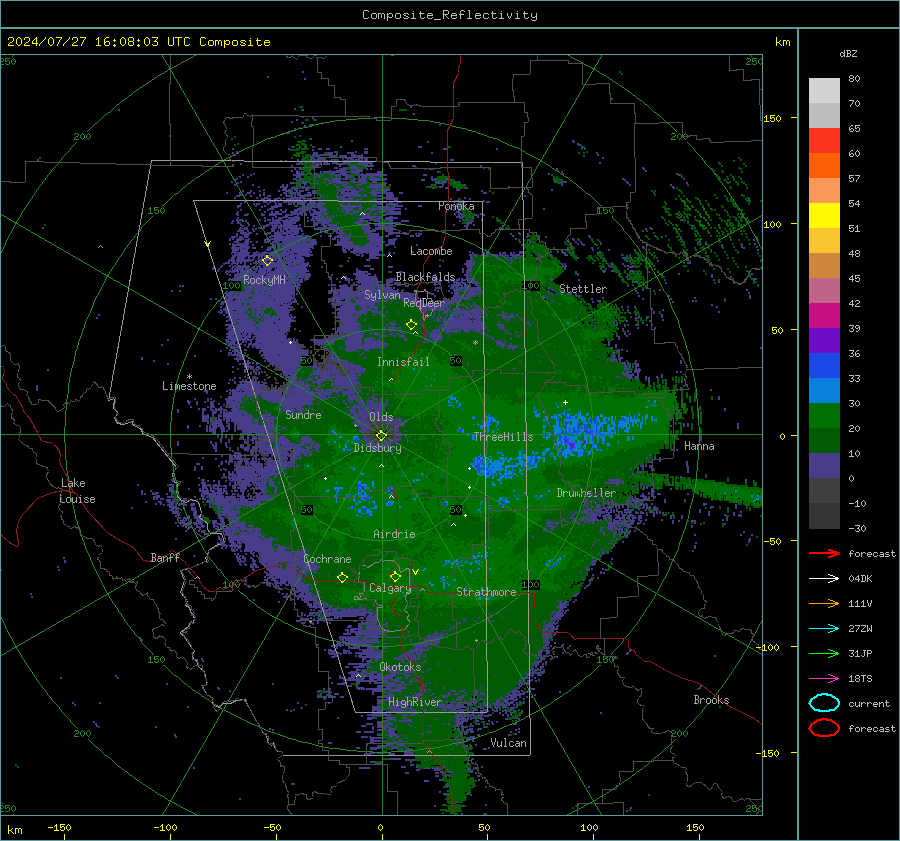The width and height of the screenshot is (900, 841).
Task: Click the dBZ legend heading
Action: (848, 53)
